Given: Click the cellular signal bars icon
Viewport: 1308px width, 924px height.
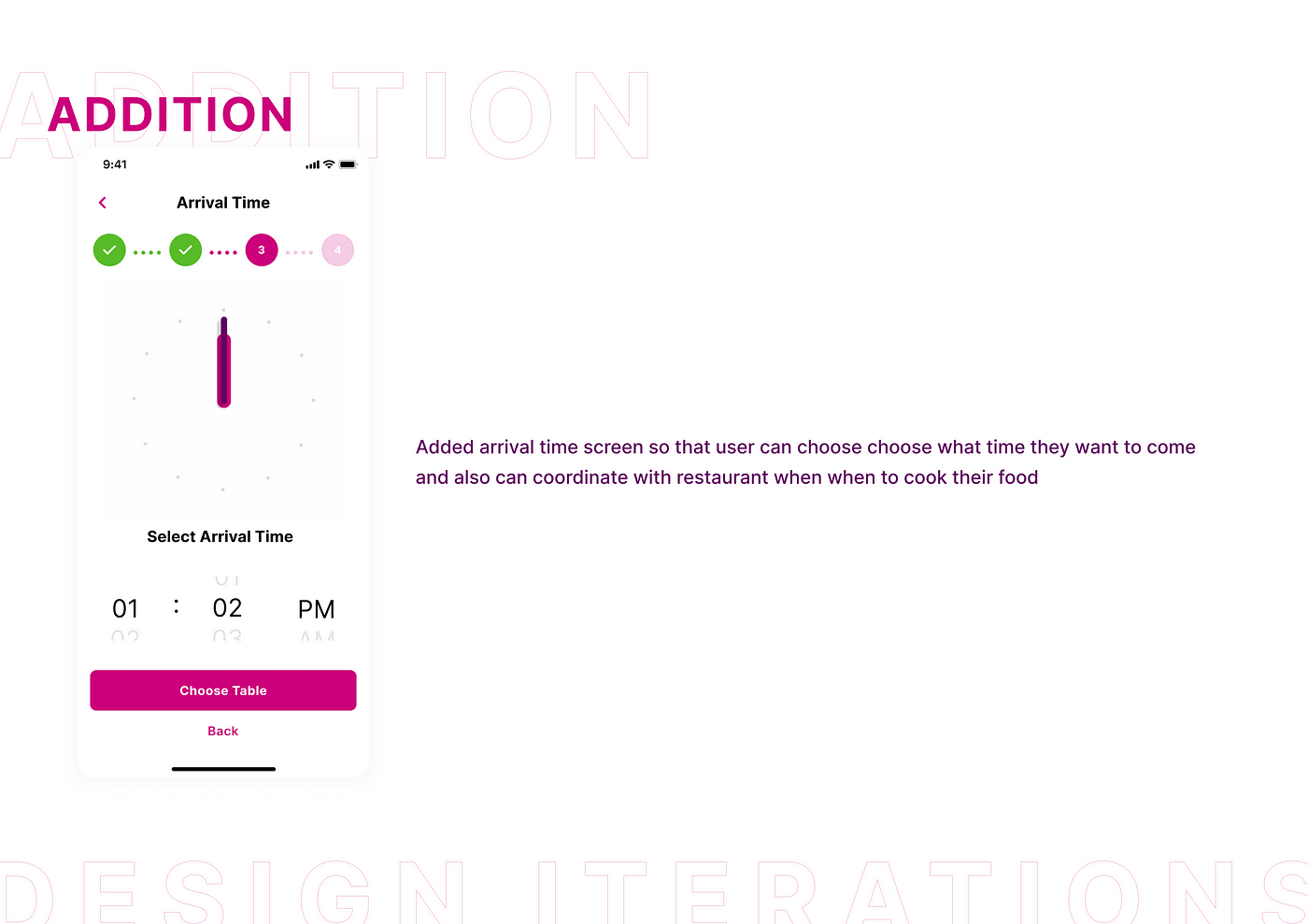Looking at the screenshot, I should coord(312,164).
